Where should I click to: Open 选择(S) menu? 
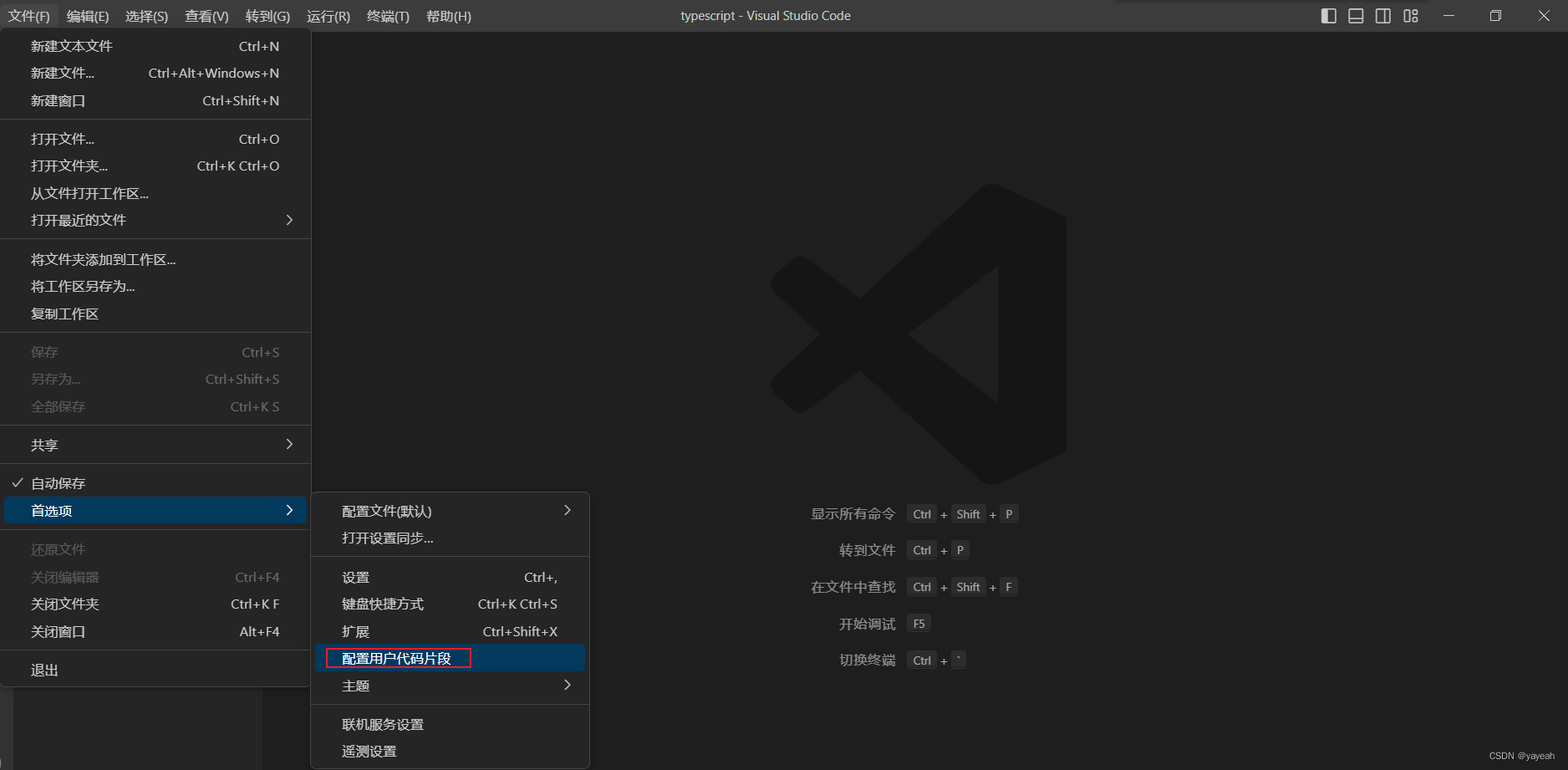[x=146, y=16]
